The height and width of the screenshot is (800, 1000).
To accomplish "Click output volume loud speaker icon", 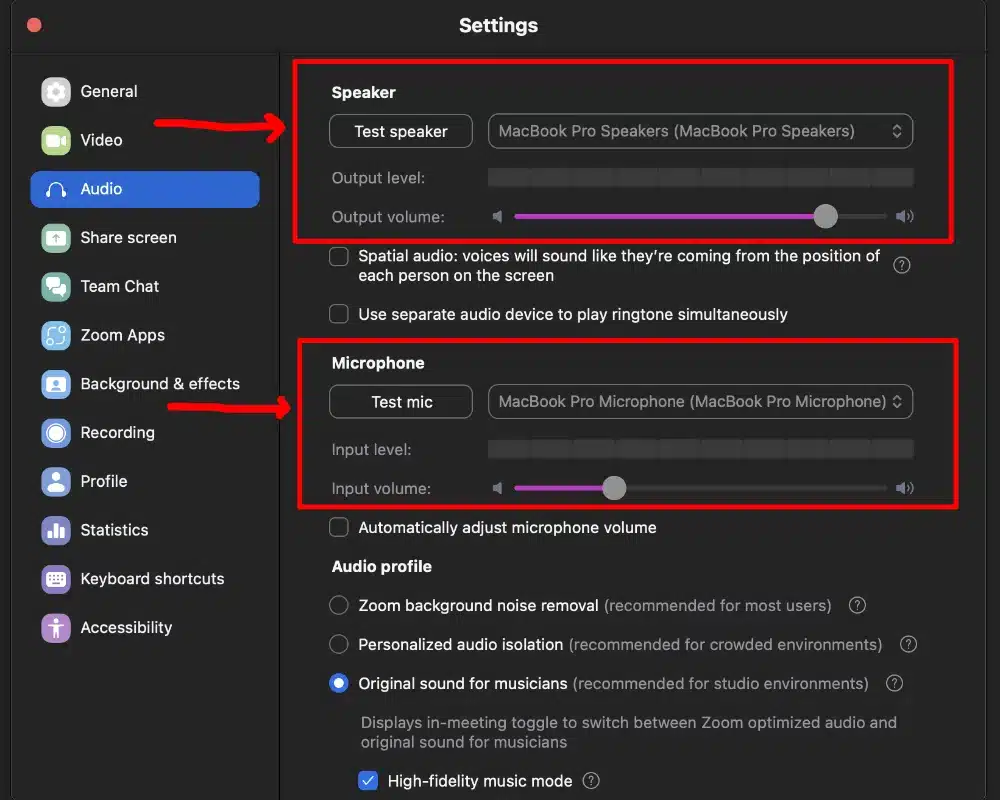I will [904, 217].
